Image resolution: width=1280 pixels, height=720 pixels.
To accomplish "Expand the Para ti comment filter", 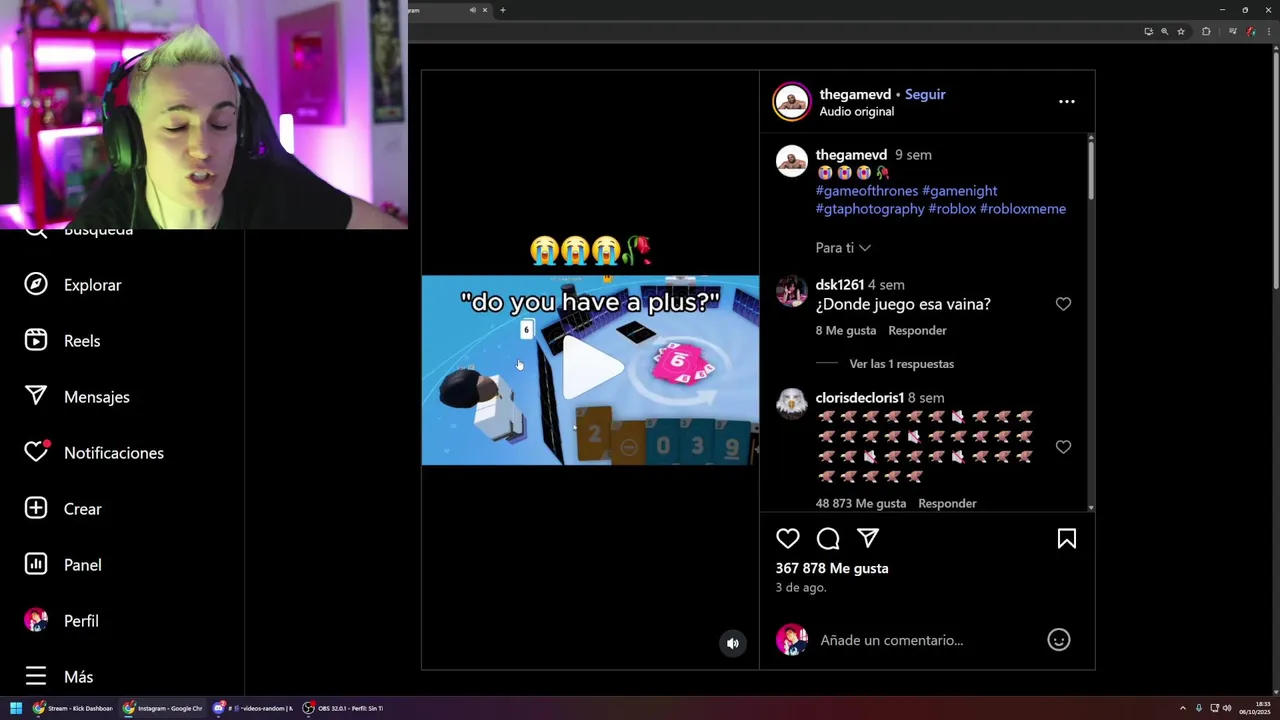I will coord(843,248).
